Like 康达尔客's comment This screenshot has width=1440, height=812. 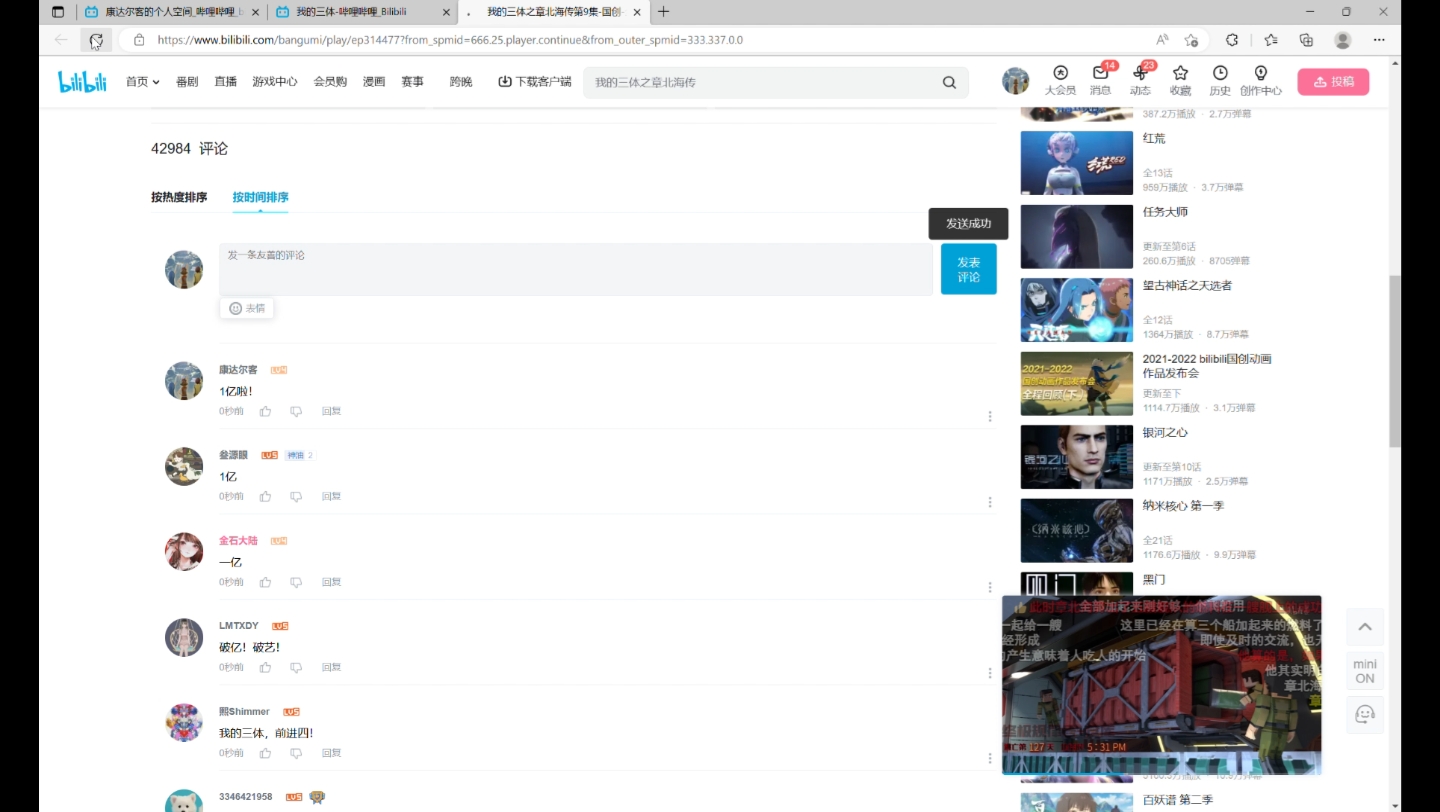click(265, 411)
